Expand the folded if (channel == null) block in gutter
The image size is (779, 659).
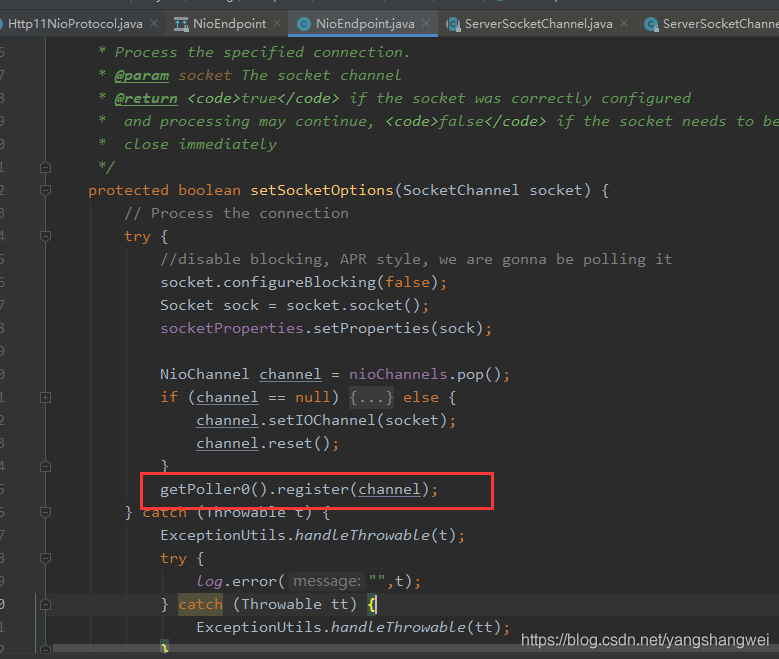coord(44,397)
